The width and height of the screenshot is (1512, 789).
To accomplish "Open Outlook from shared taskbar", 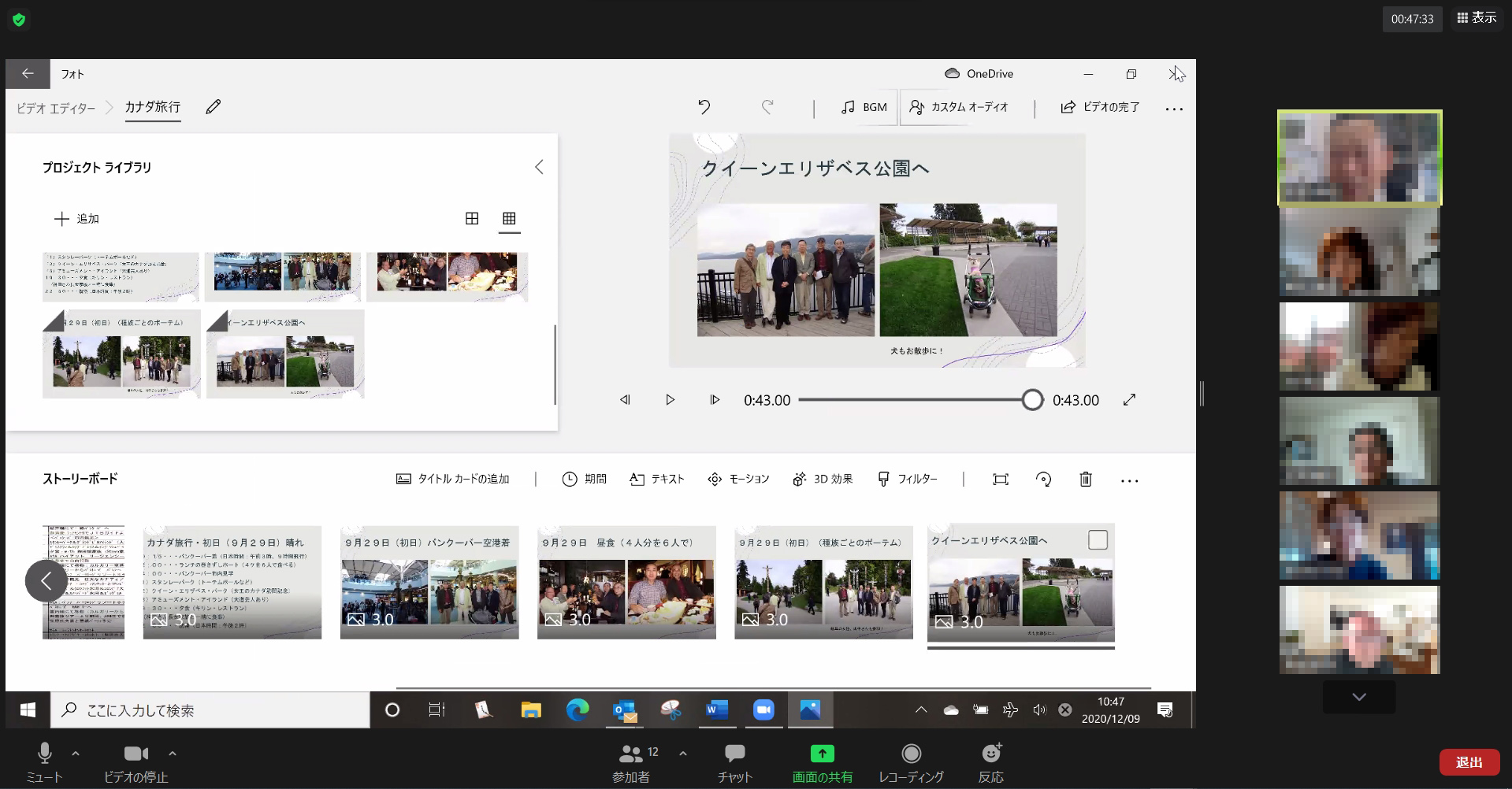I will click(625, 710).
